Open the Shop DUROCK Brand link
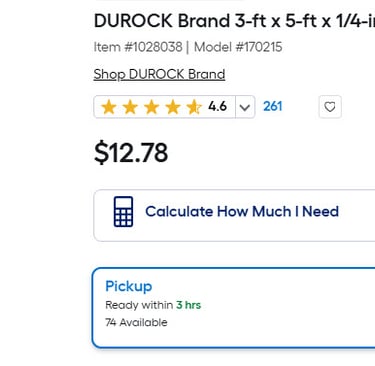375x366 pixels. point(159,74)
